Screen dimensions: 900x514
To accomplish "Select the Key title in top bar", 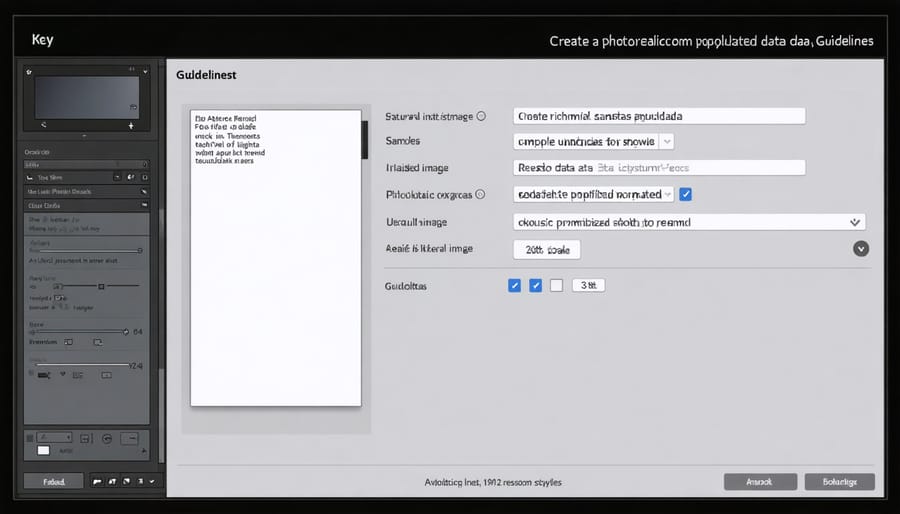I will (42, 41).
